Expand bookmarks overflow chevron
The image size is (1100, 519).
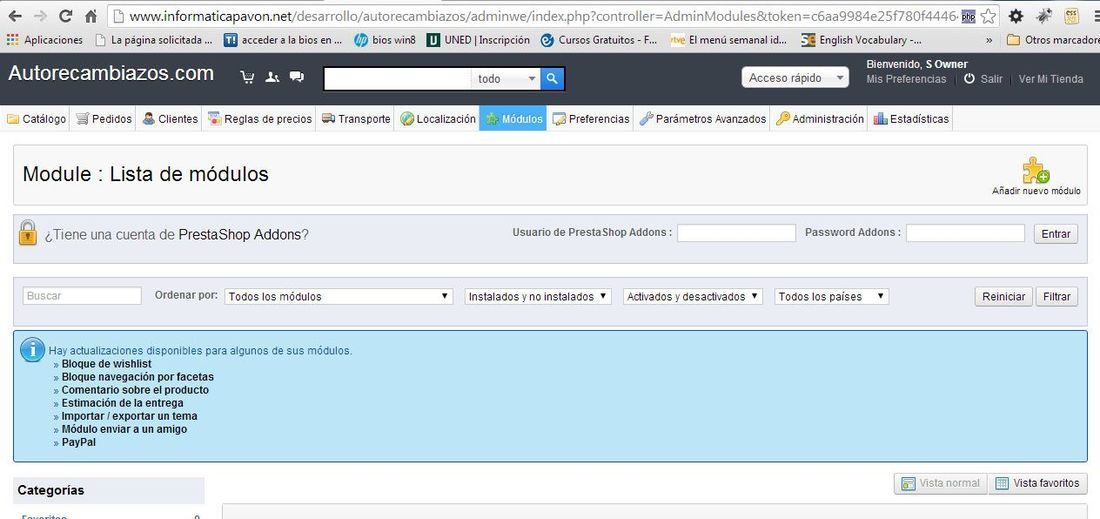pyautogui.click(x=989, y=40)
